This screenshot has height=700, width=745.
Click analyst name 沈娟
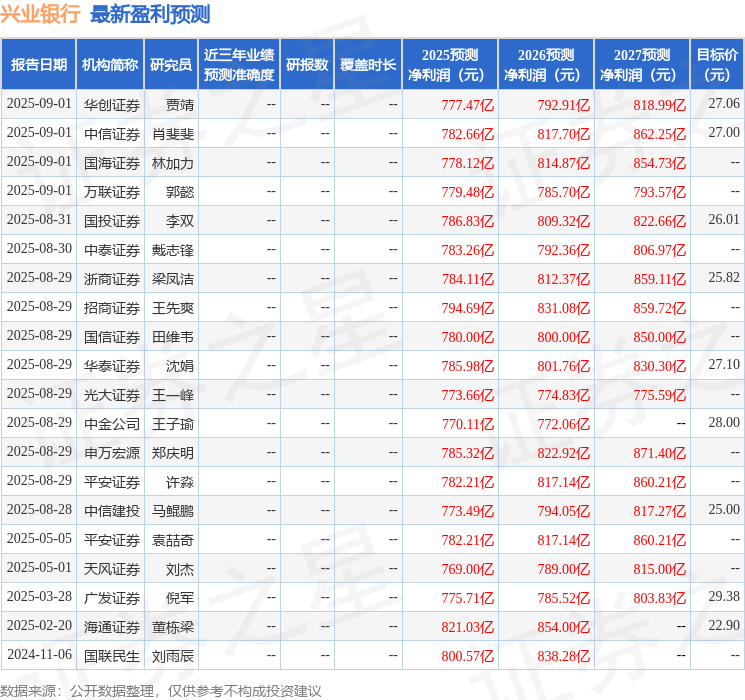(180, 366)
